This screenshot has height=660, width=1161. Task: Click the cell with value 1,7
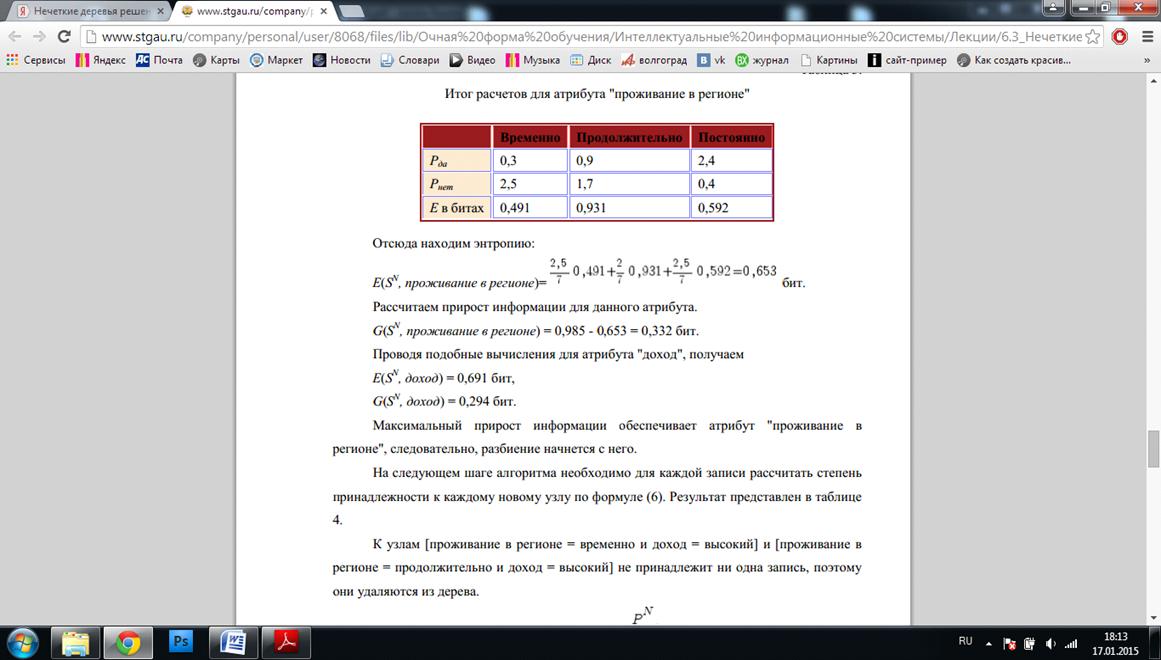tap(629, 184)
